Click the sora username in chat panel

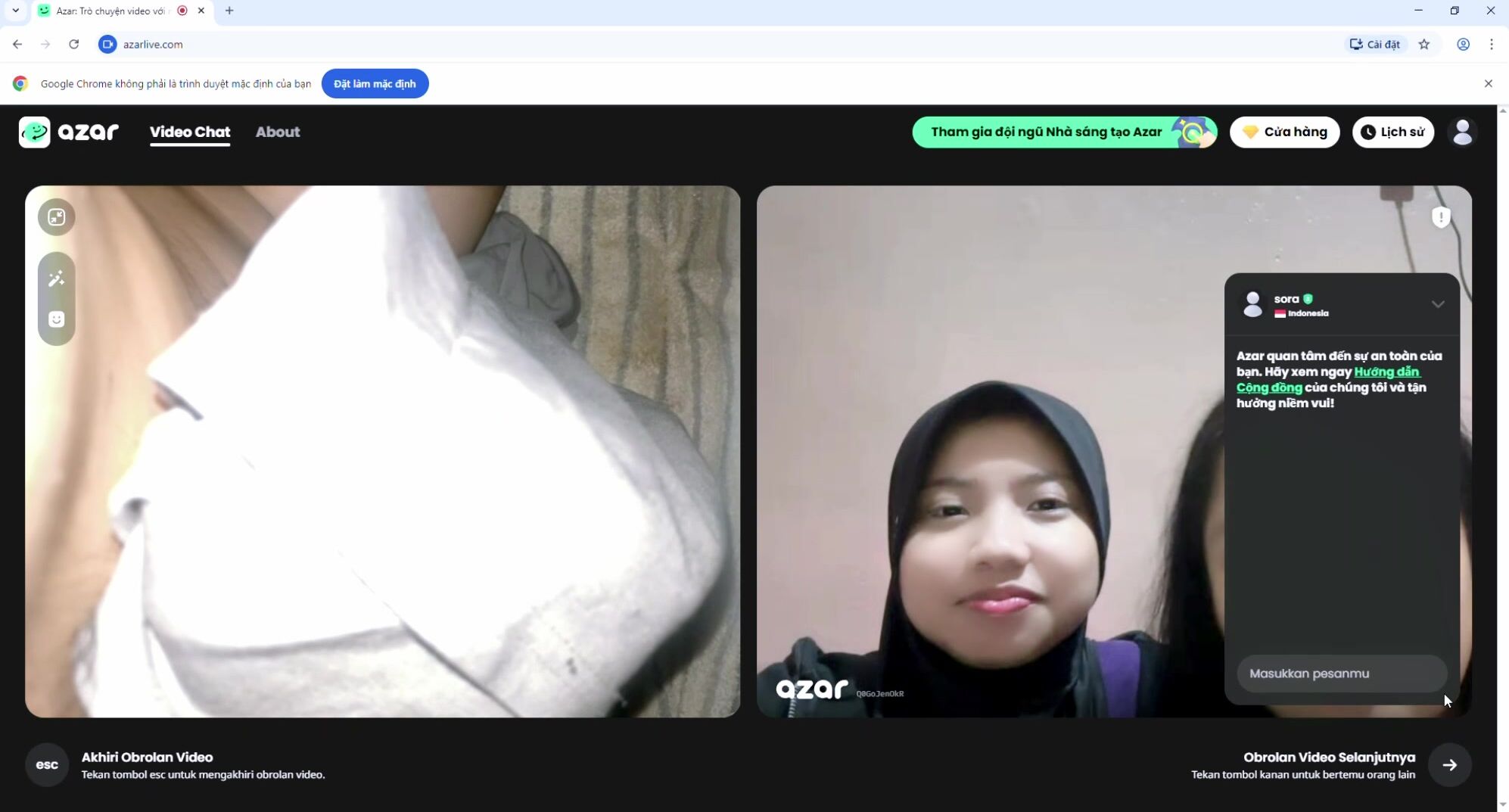tap(1287, 299)
